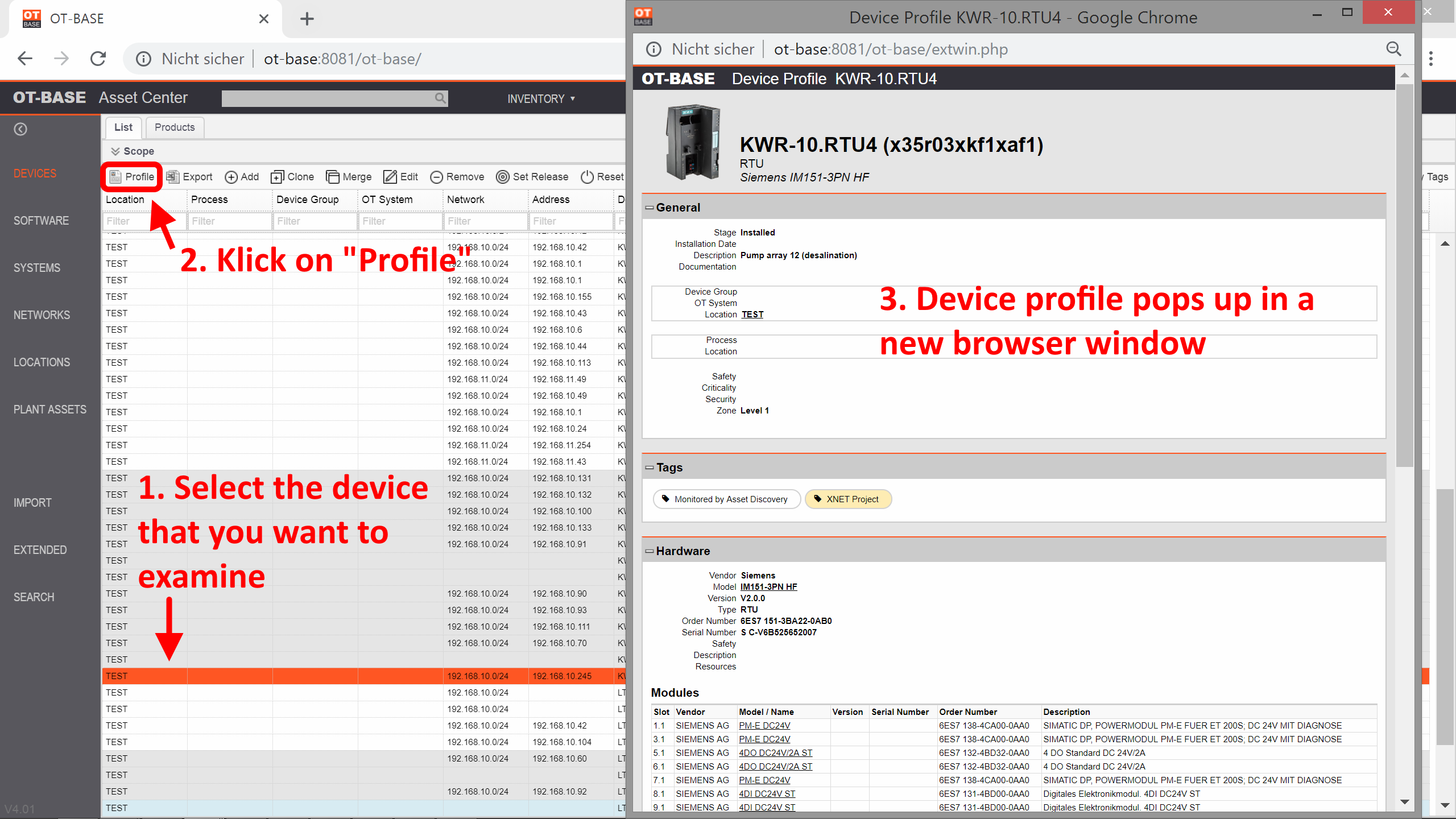The width and height of the screenshot is (1456, 819).
Task: Open 4DI DC24V ST link slot 8.1
Action: [x=767, y=794]
